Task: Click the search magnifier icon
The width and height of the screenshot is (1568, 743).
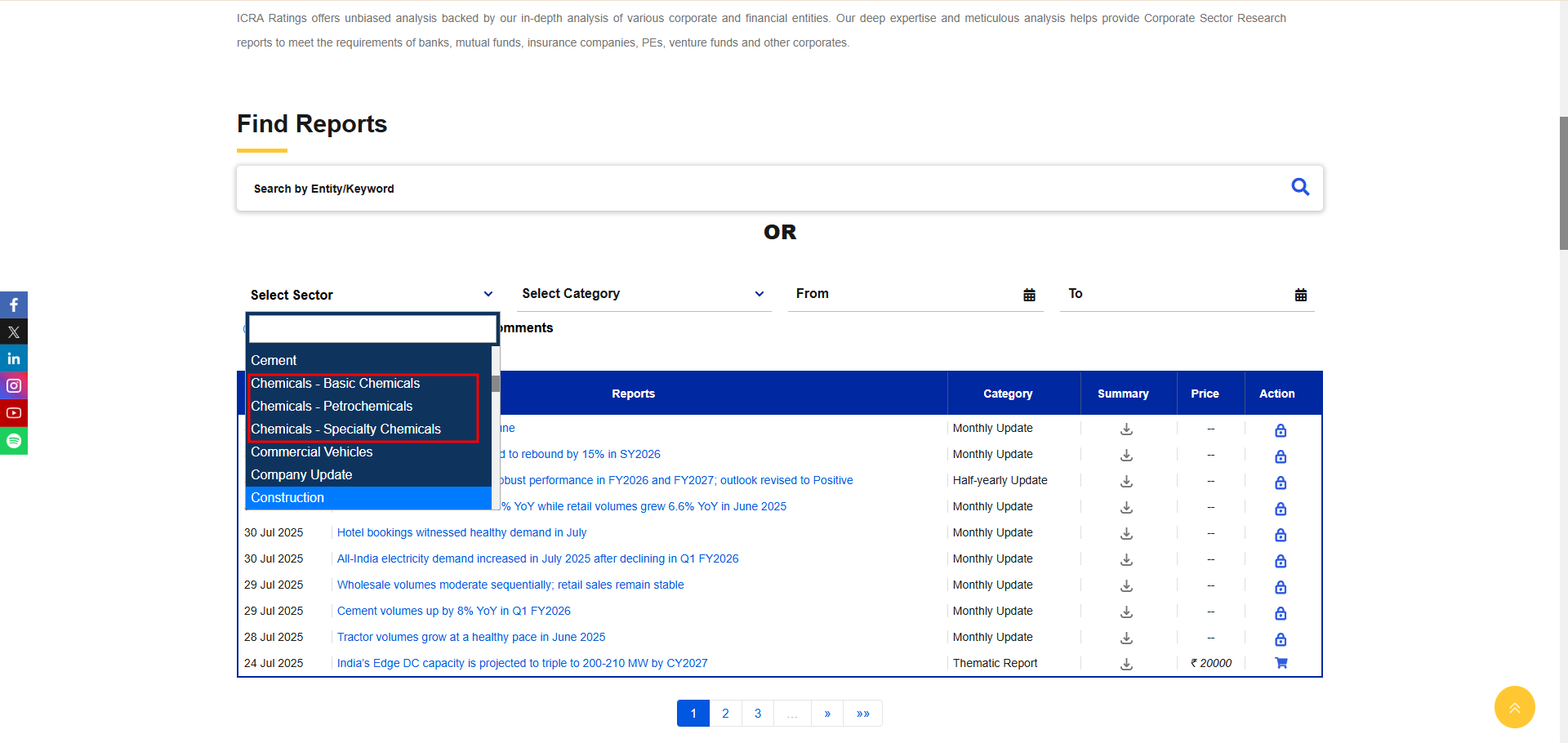Action: pos(1300,188)
